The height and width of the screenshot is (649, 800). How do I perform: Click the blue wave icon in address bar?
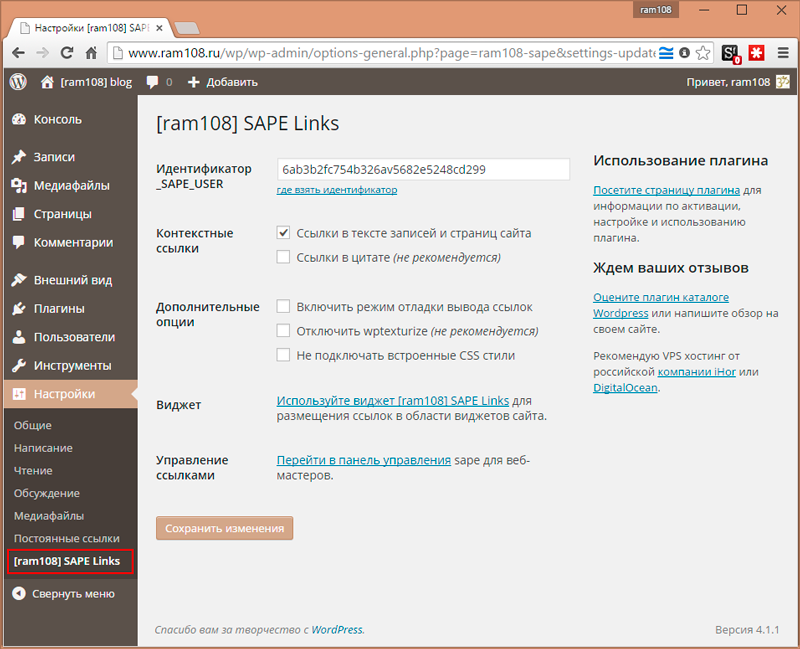pyautogui.click(x=666, y=53)
